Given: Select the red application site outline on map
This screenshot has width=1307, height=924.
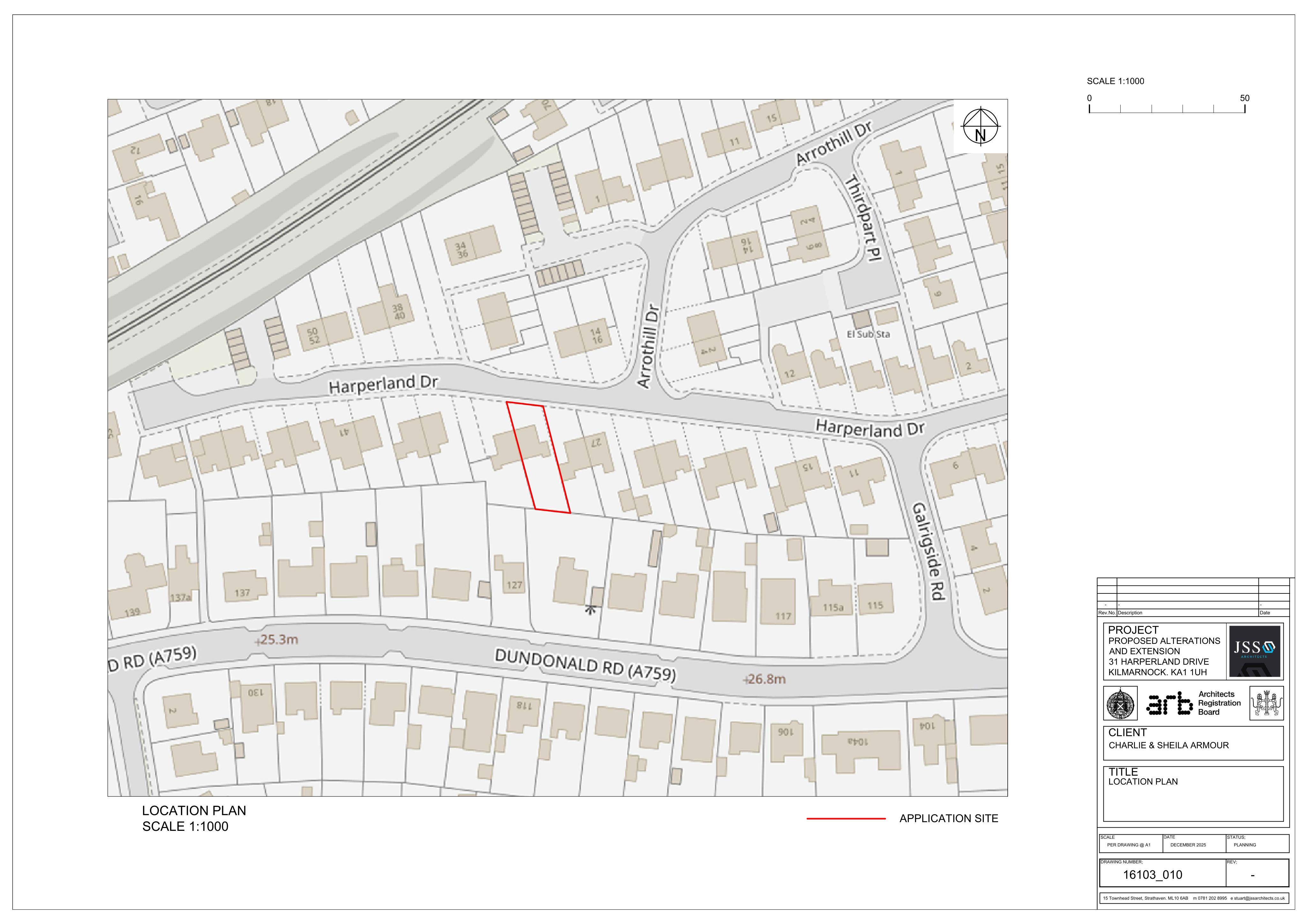Looking at the screenshot, I should coord(539,458).
